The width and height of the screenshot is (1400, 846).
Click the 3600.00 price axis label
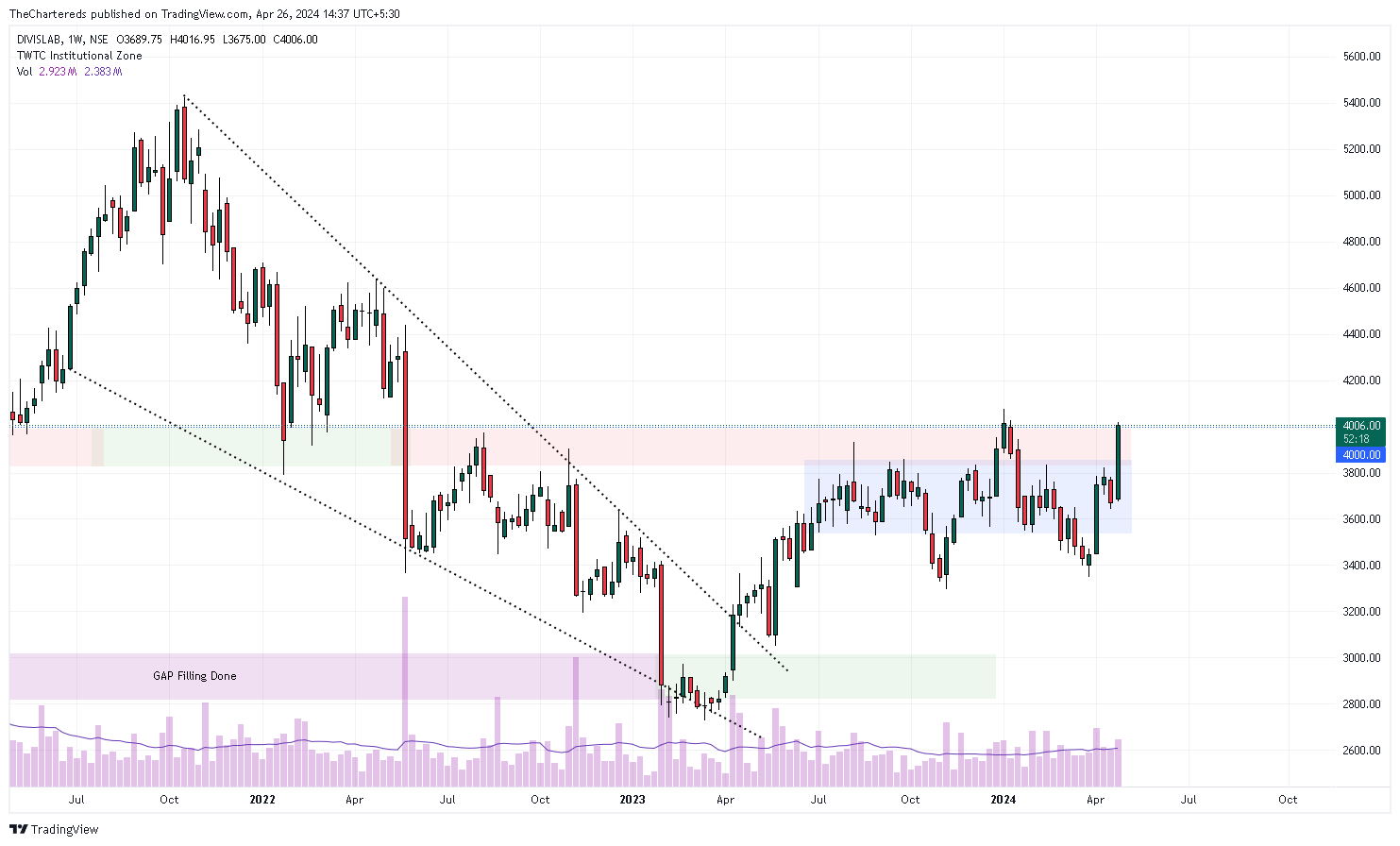click(x=1361, y=519)
